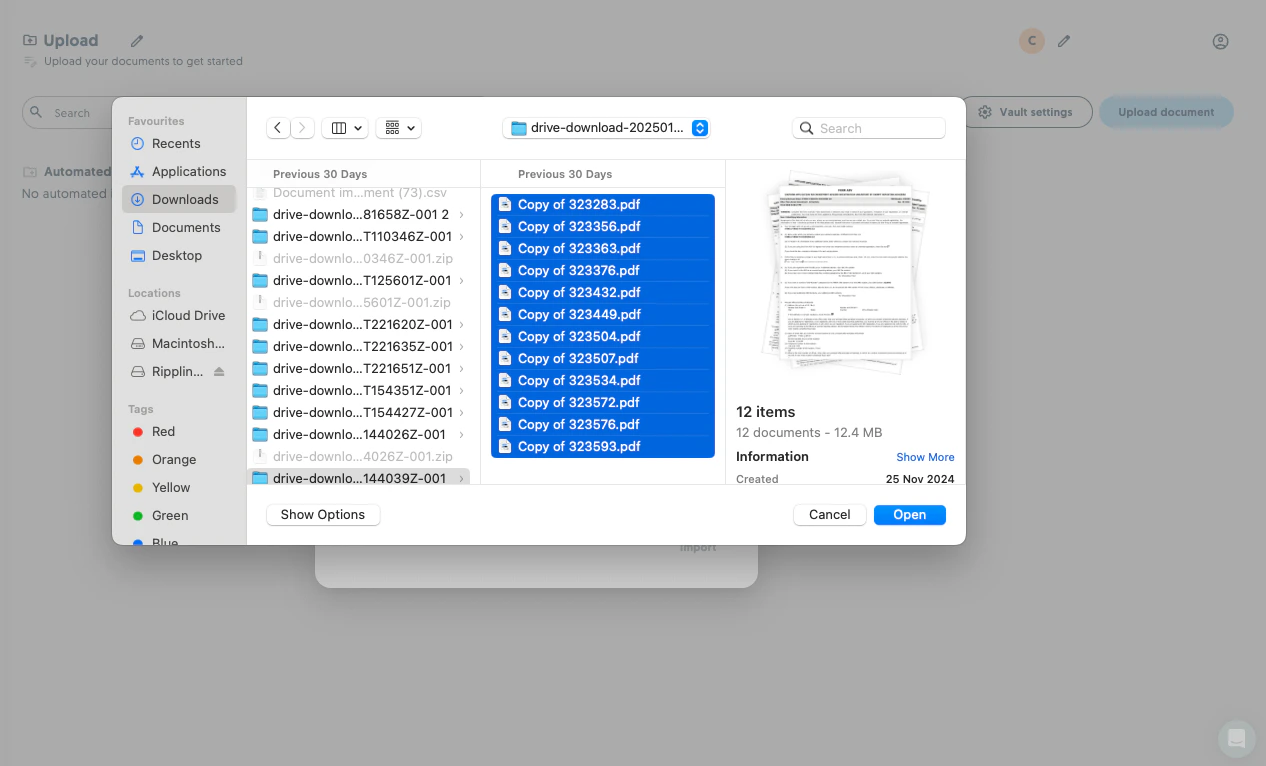
Task: Select Copy of 323356.pdf
Action: tap(603, 226)
